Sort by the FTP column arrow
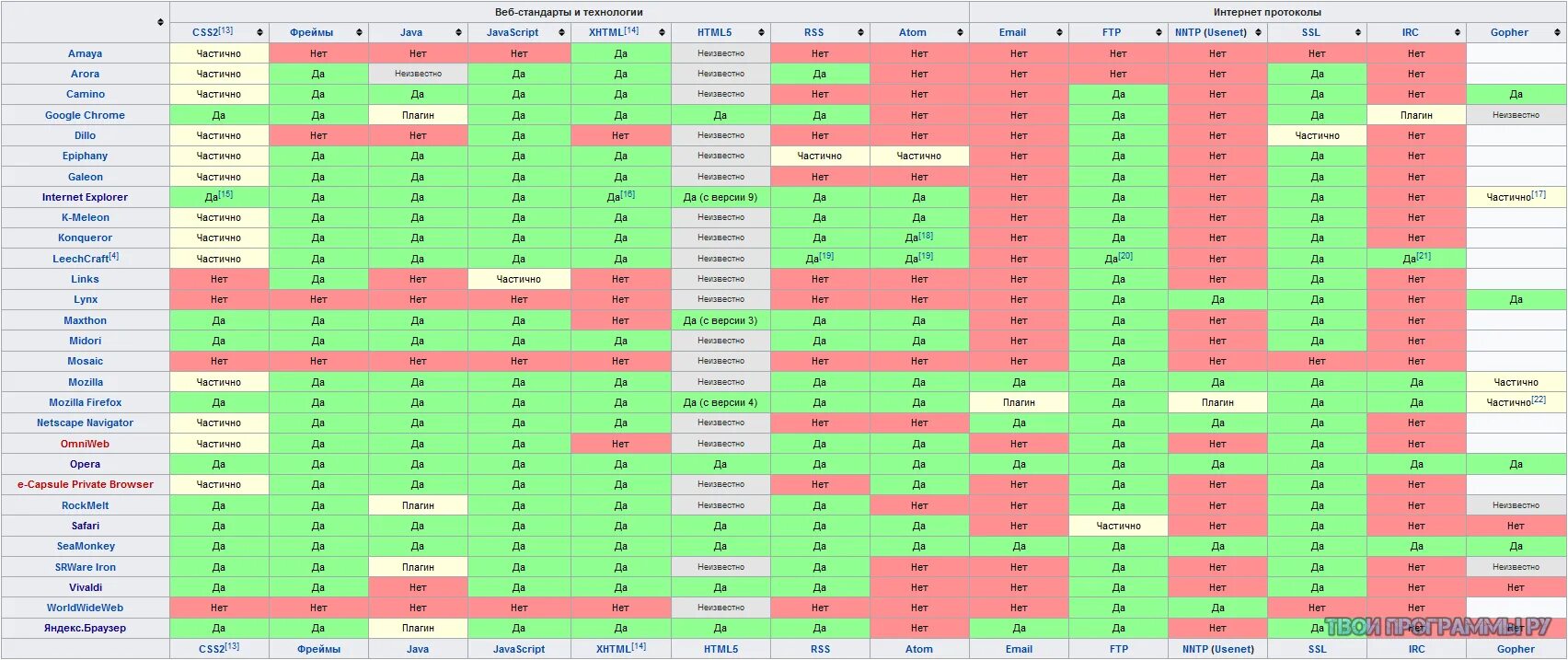This screenshot has width=1568, height=660. click(1159, 32)
